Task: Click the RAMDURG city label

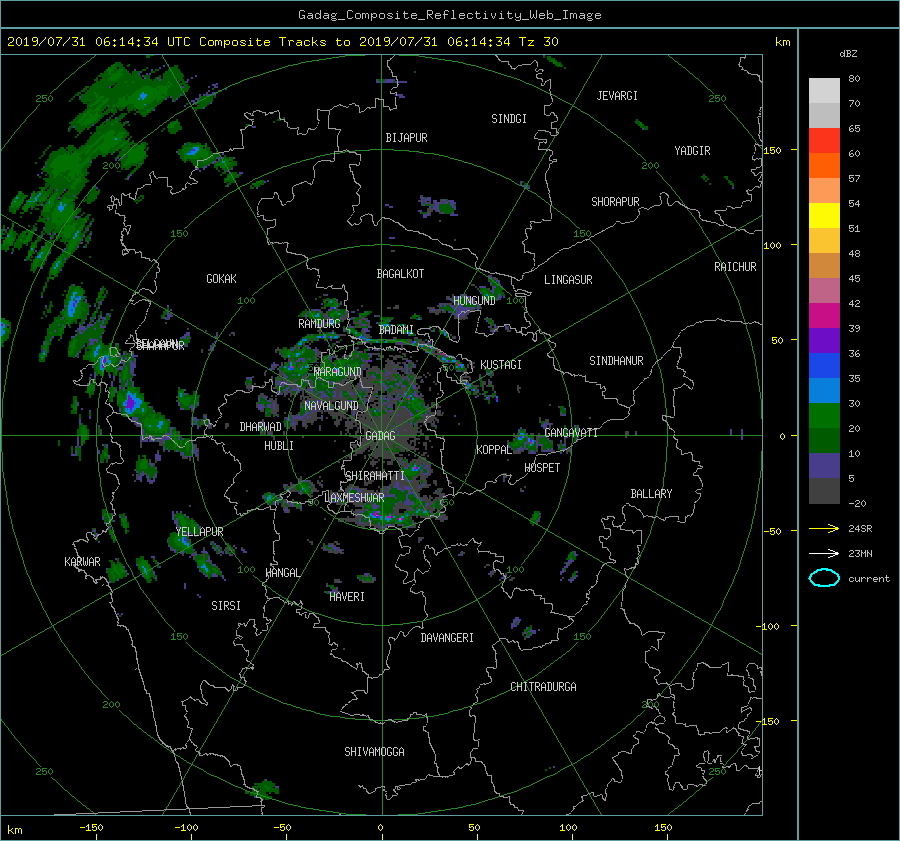Action: (319, 324)
